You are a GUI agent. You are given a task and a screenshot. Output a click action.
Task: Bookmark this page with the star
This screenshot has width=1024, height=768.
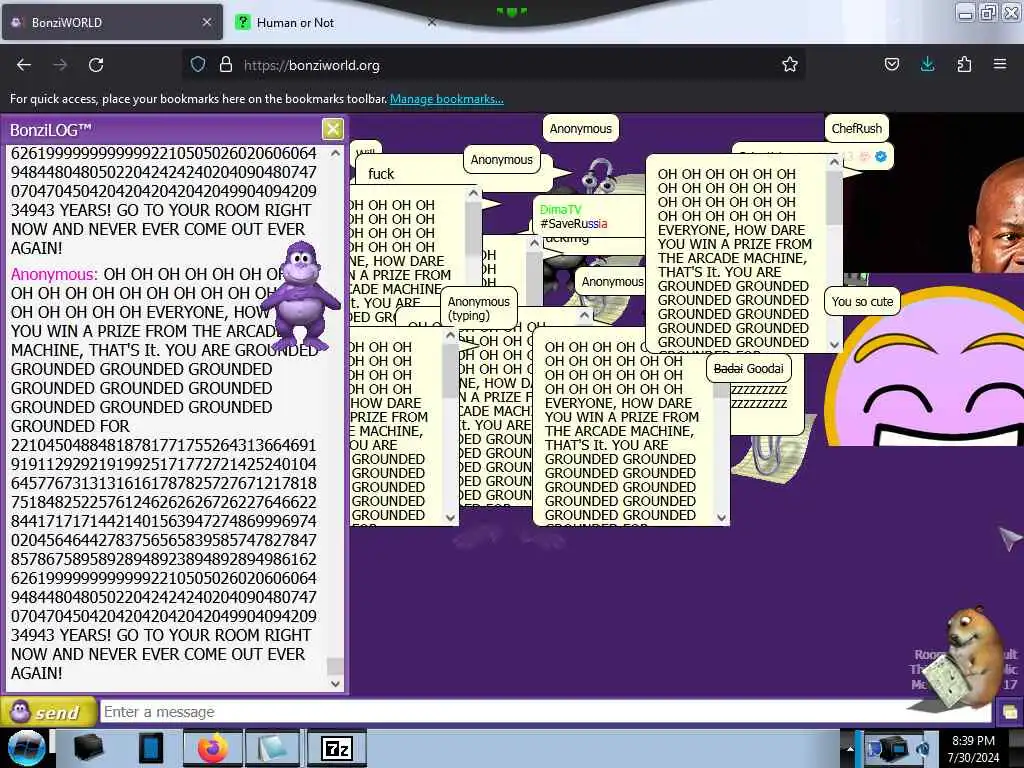pos(790,64)
